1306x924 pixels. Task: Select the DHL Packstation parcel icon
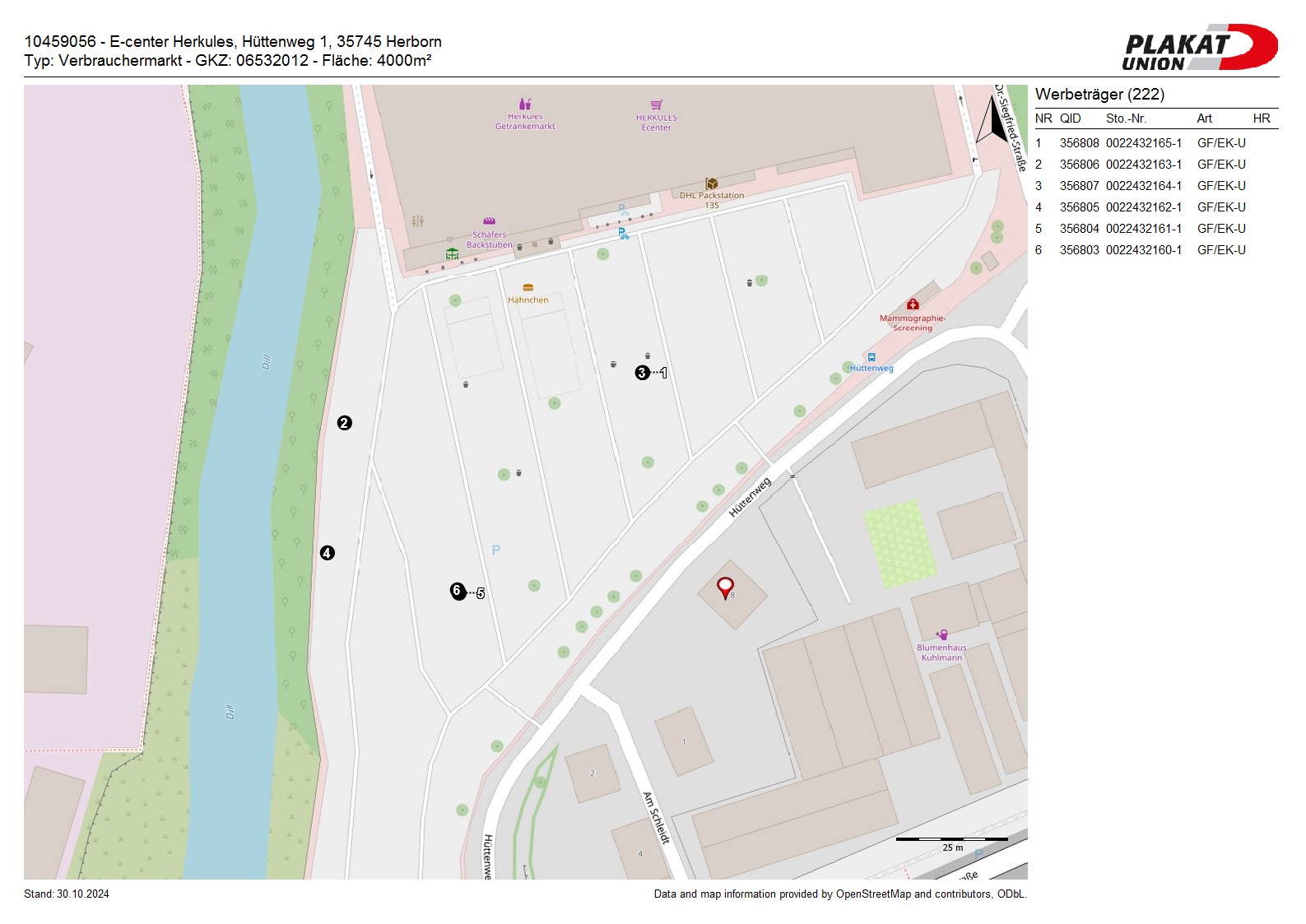[x=711, y=183]
